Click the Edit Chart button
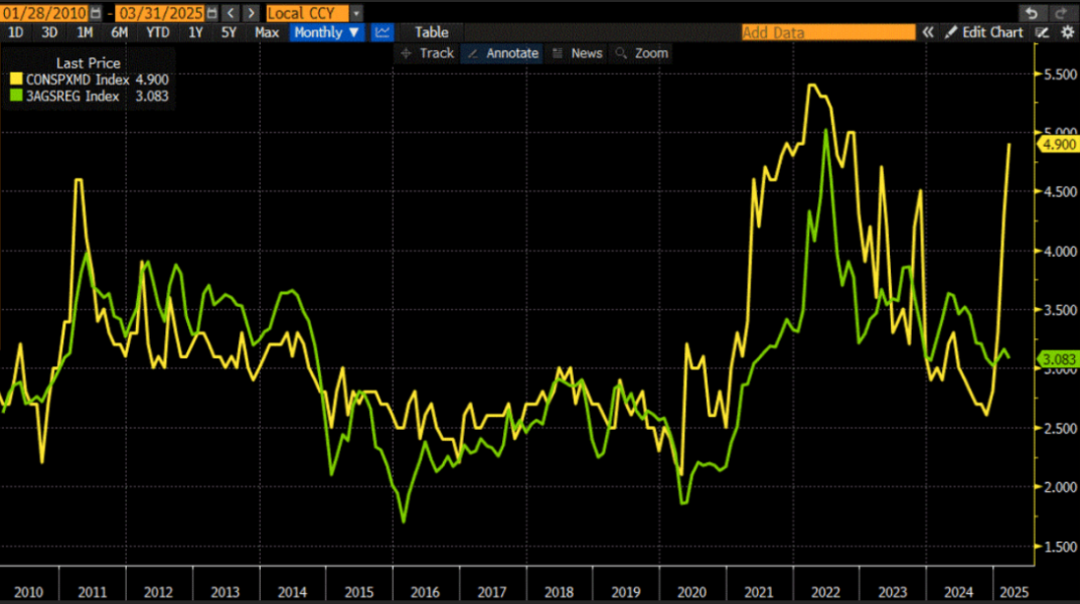Screen dimensions: 1080x604 click(x=984, y=32)
